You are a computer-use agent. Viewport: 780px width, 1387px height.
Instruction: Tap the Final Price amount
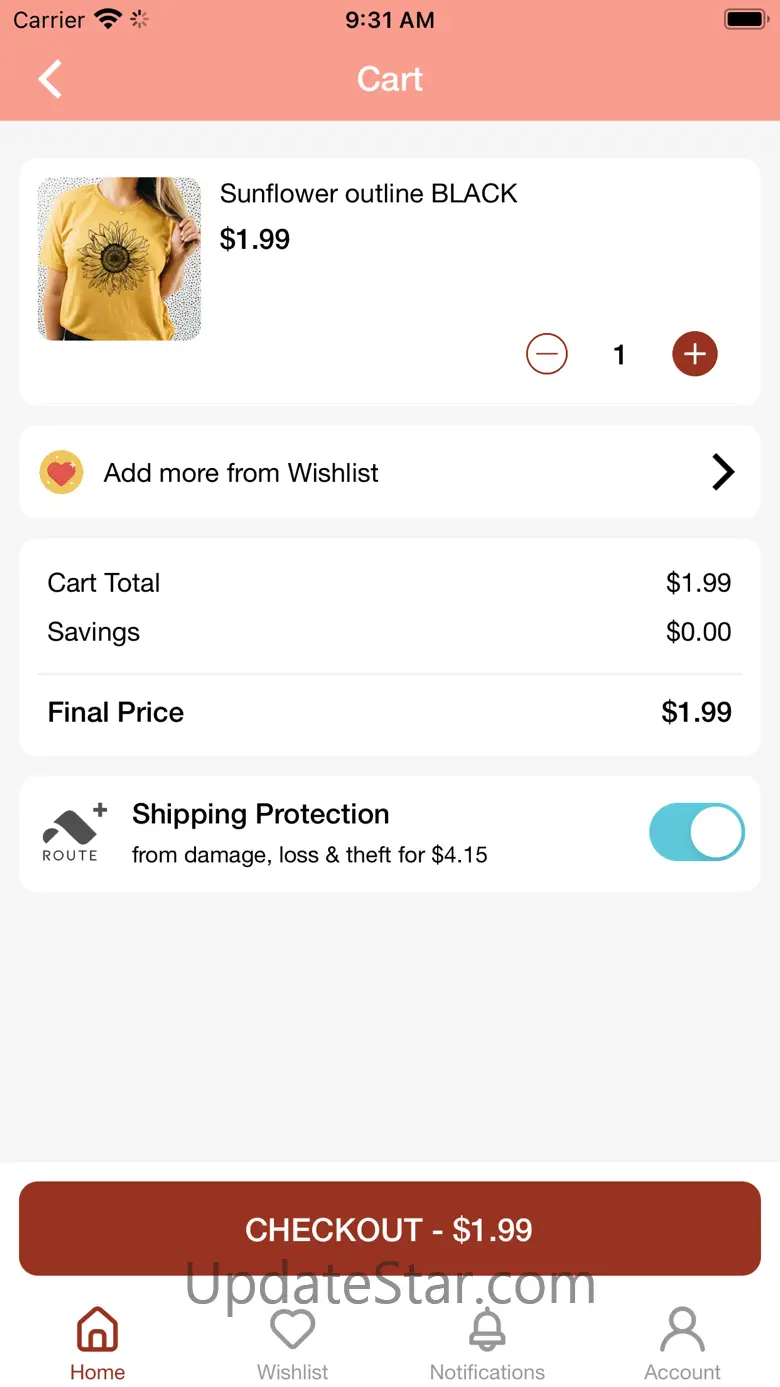pyautogui.click(x=696, y=712)
